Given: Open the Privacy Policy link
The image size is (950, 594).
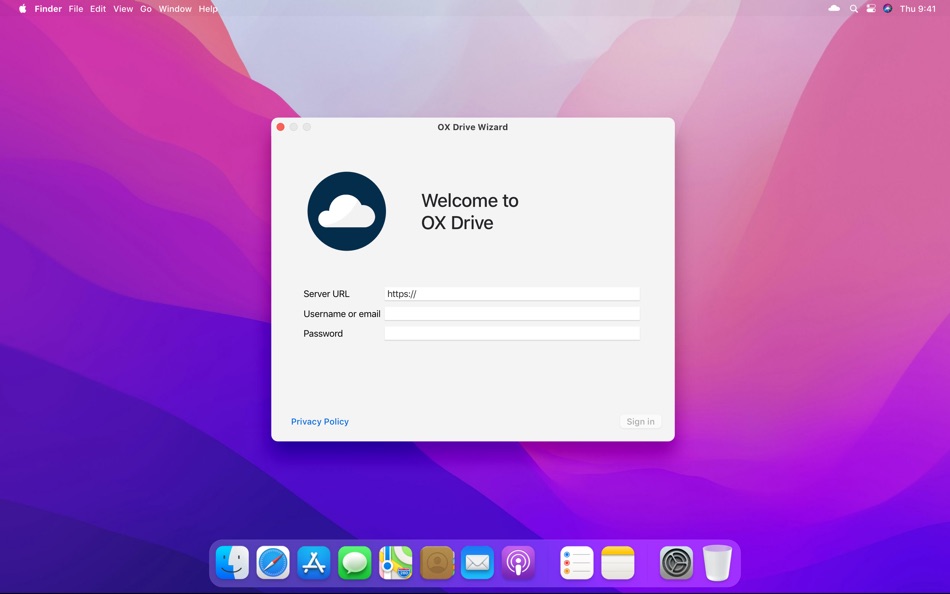Looking at the screenshot, I should pyautogui.click(x=320, y=421).
